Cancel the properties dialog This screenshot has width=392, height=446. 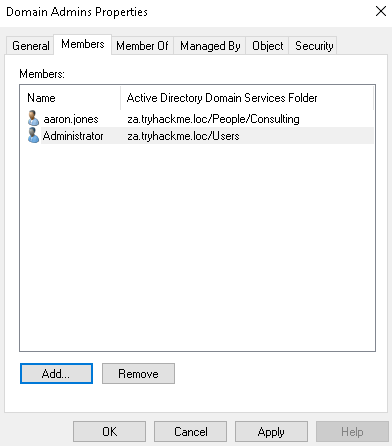pyautogui.click(x=190, y=432)
